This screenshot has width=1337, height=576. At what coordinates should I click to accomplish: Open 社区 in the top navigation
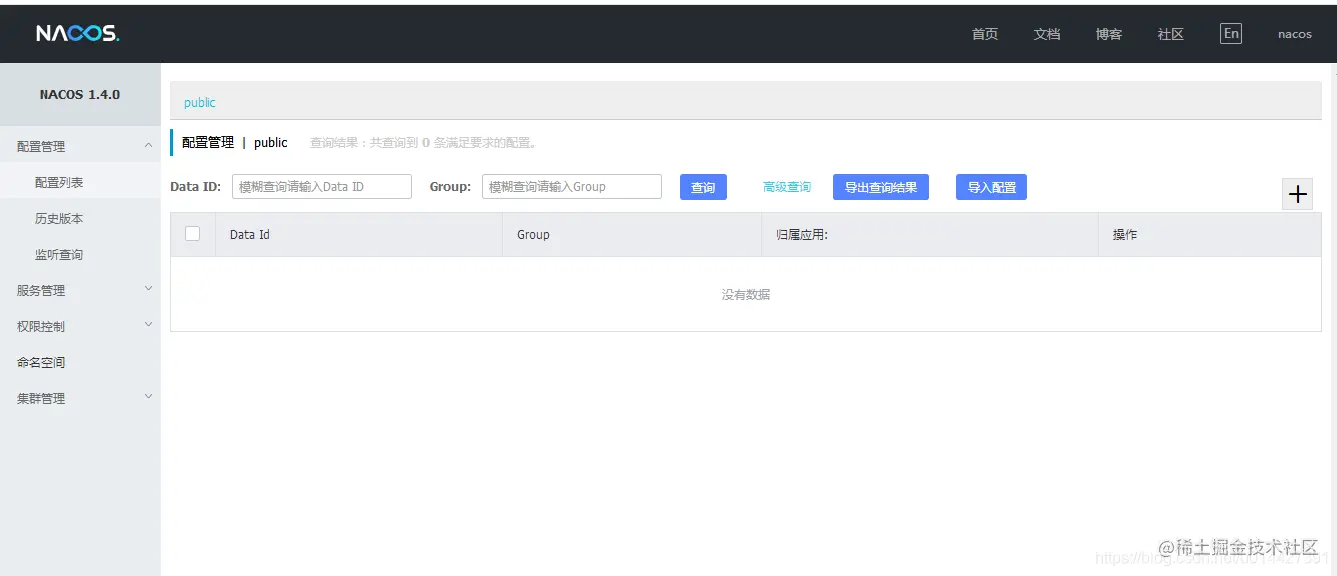[x=1171, y=34]
